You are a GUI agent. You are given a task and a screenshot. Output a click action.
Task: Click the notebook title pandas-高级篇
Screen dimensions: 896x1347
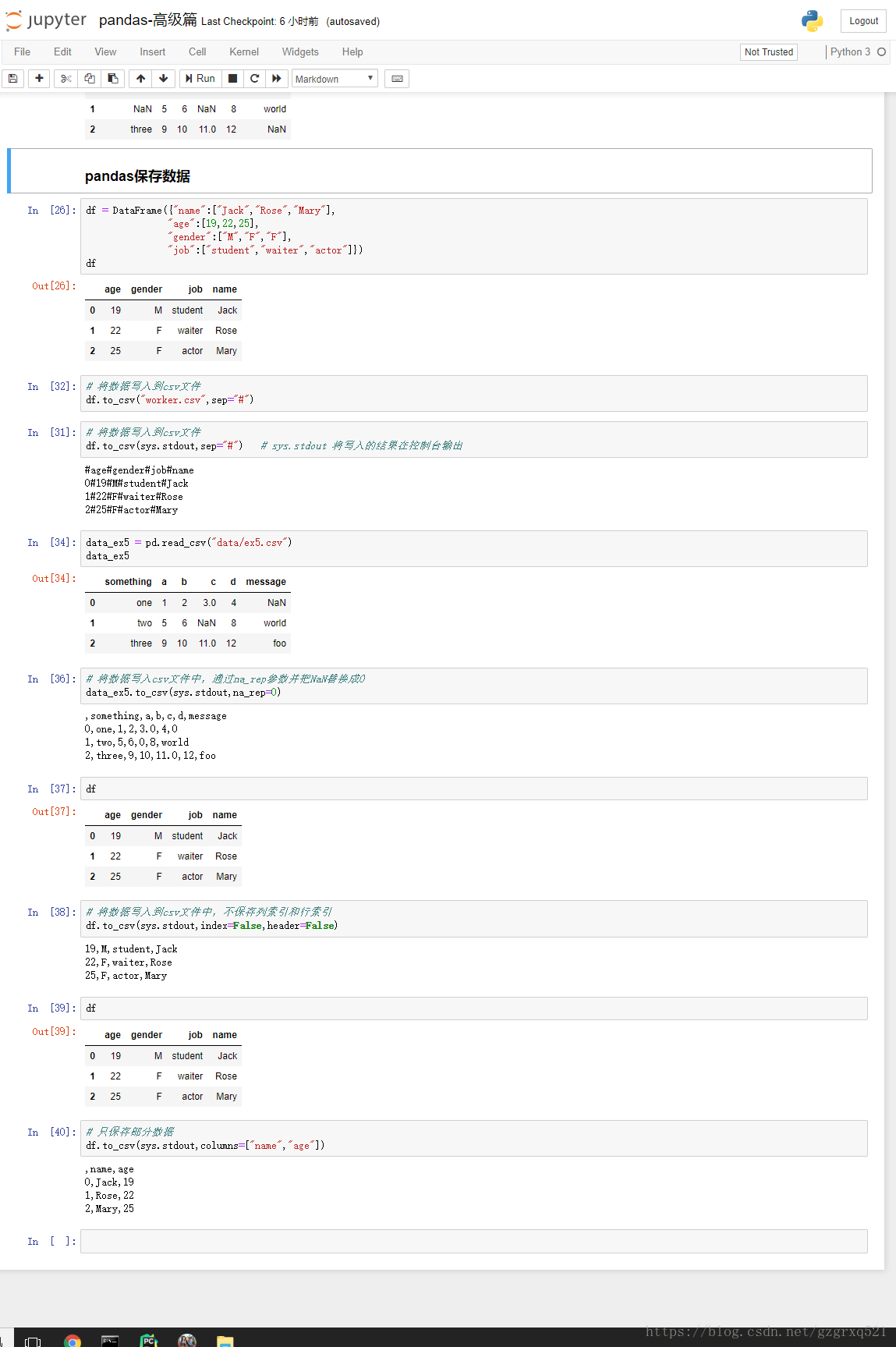point(148,20)
